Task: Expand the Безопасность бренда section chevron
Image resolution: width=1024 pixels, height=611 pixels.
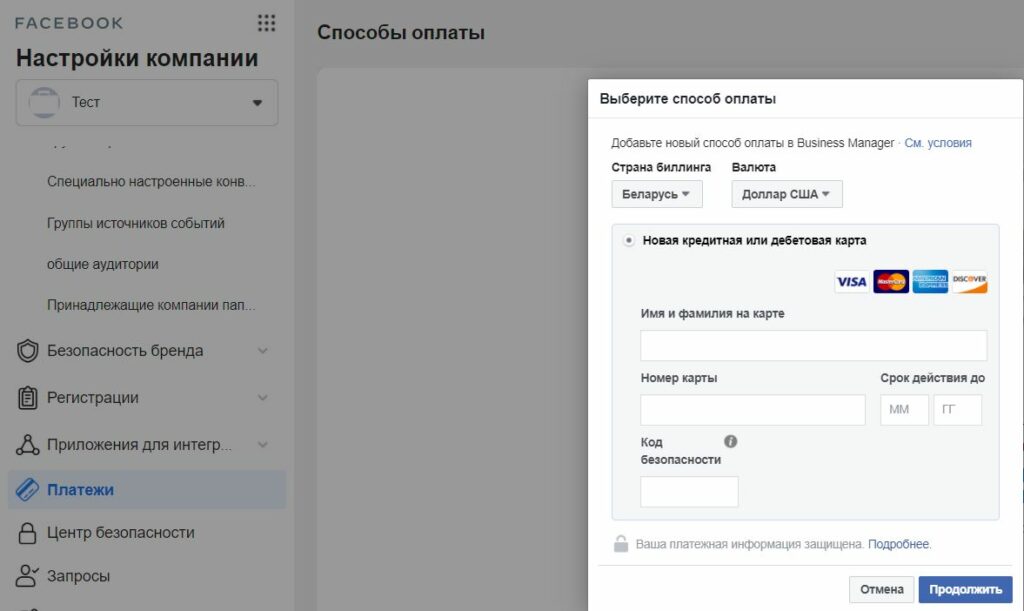Action: click(263, 351)
